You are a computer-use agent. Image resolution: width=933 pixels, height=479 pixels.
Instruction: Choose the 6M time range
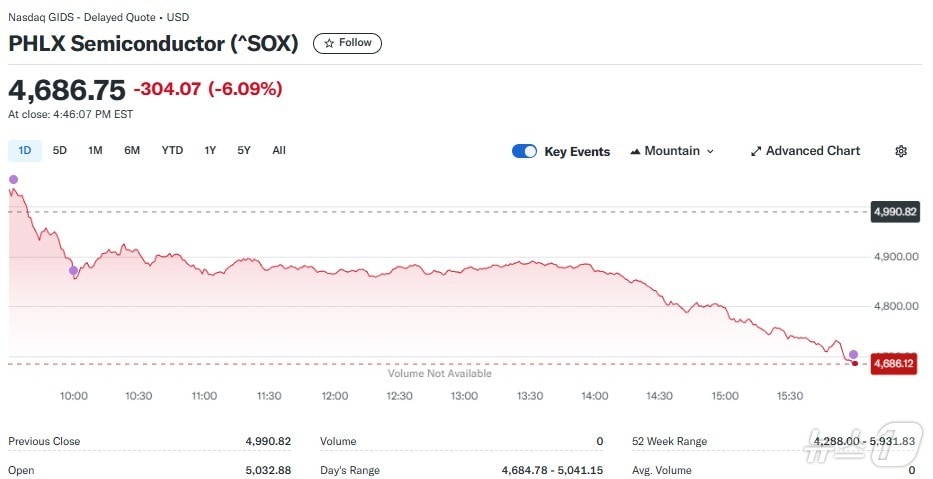tap(132, 150)
